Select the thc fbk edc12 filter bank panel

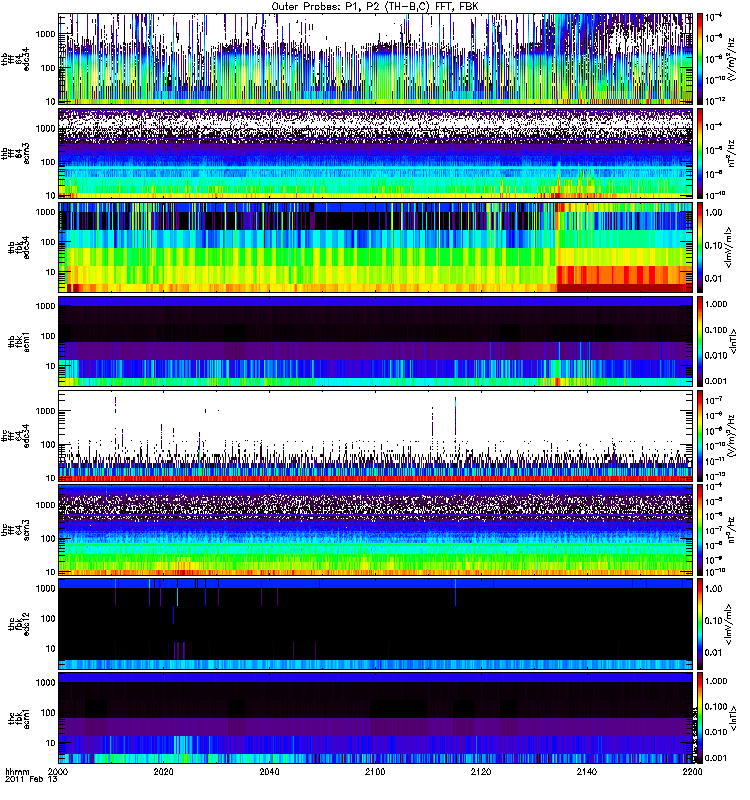pyautogui.click(x=375, y=622)
